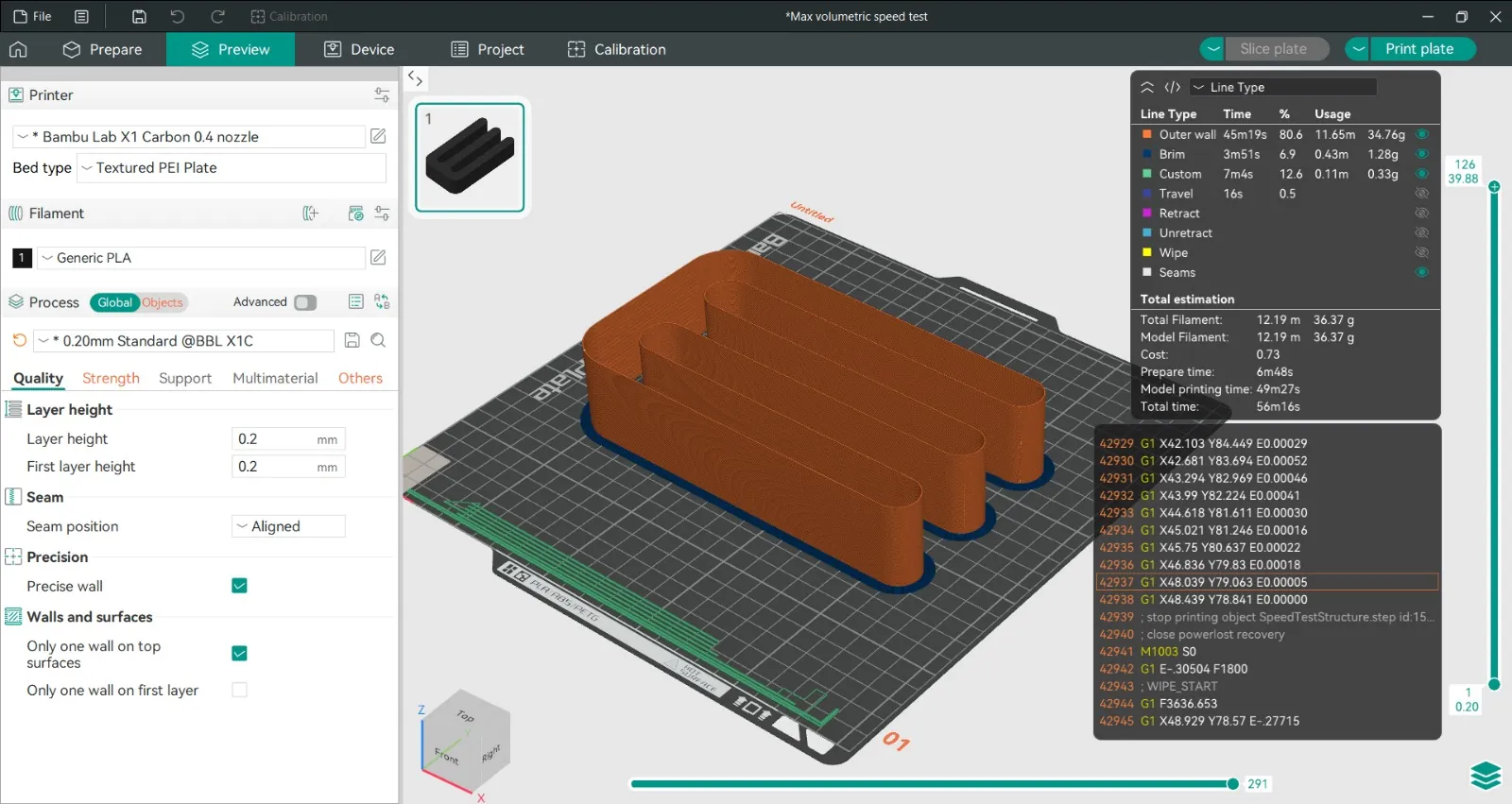Edit the Generic PLA filament preset
The width and height of the screenshot is (1512, 804).
click(378, 257)
